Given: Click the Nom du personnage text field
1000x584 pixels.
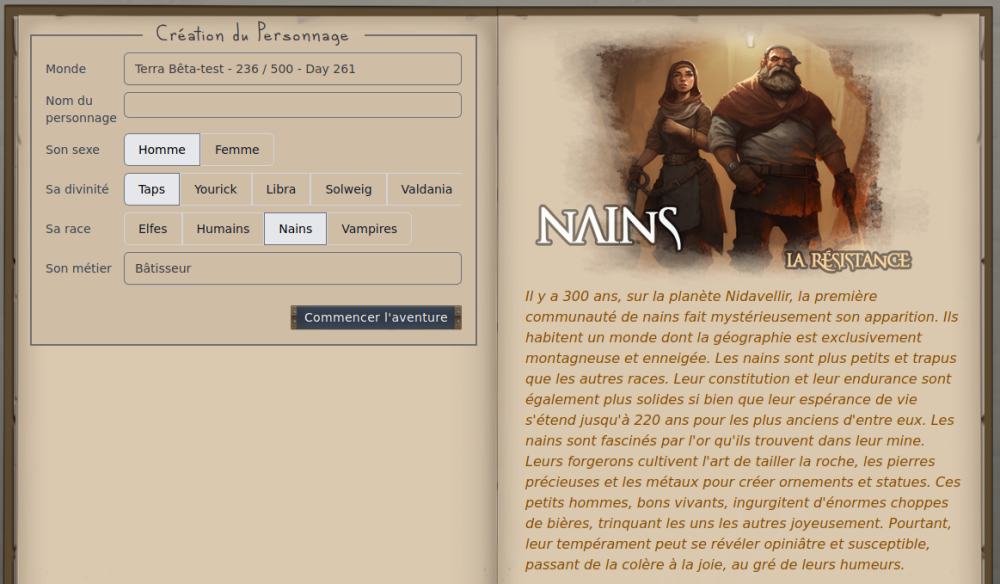Looking at the screenshot, I should 292,105.
